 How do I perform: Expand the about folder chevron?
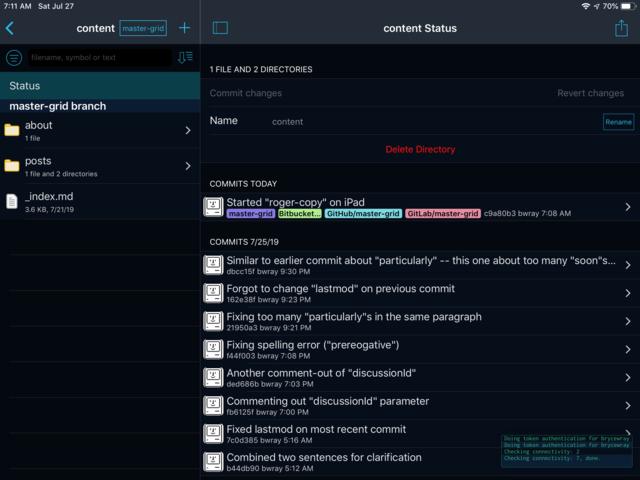click(x=188, y=130)
